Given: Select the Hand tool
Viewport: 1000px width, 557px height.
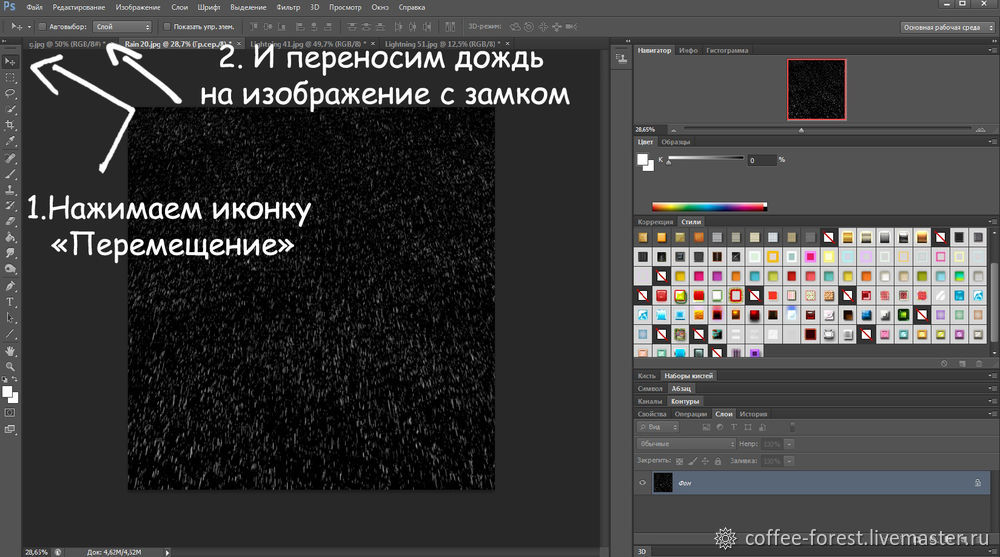Looking at the screenshot, I should tap(10, 351).
